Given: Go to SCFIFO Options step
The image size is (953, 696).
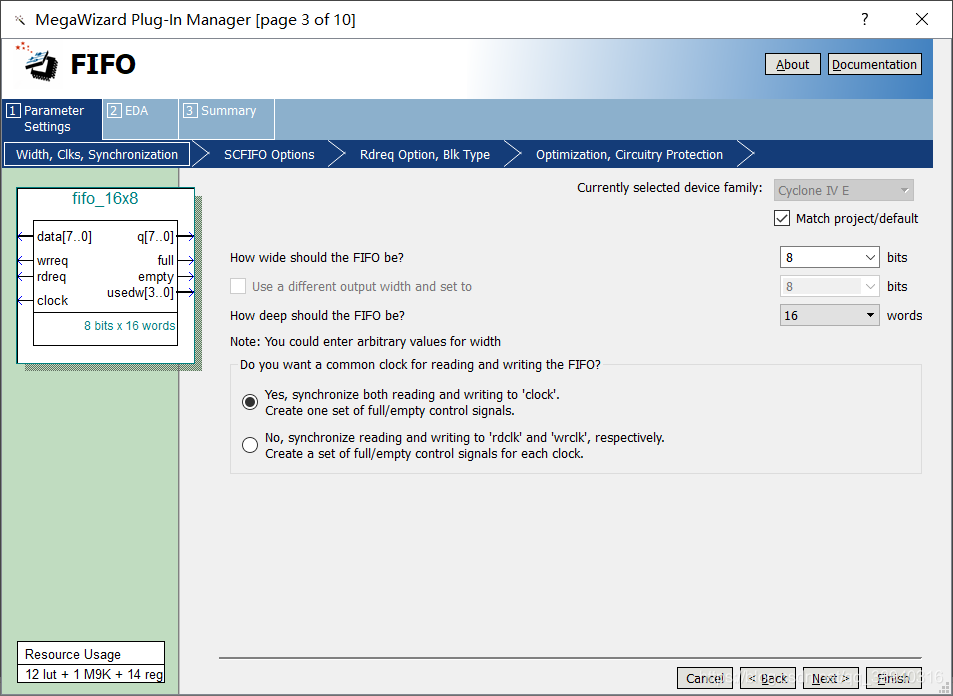Looking at the screenshot, I should [x=269, y=154].
